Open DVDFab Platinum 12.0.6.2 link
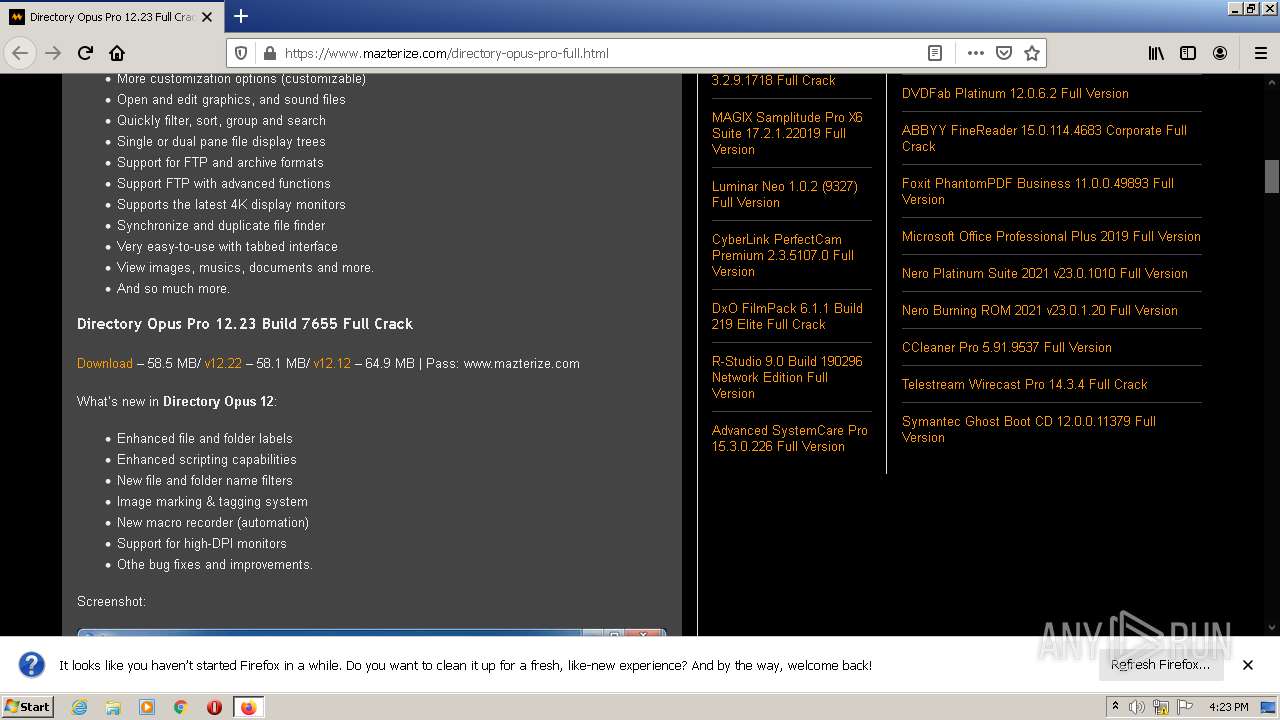Viewport: 1280px width, 720px height. click(x=1015, y=93)
